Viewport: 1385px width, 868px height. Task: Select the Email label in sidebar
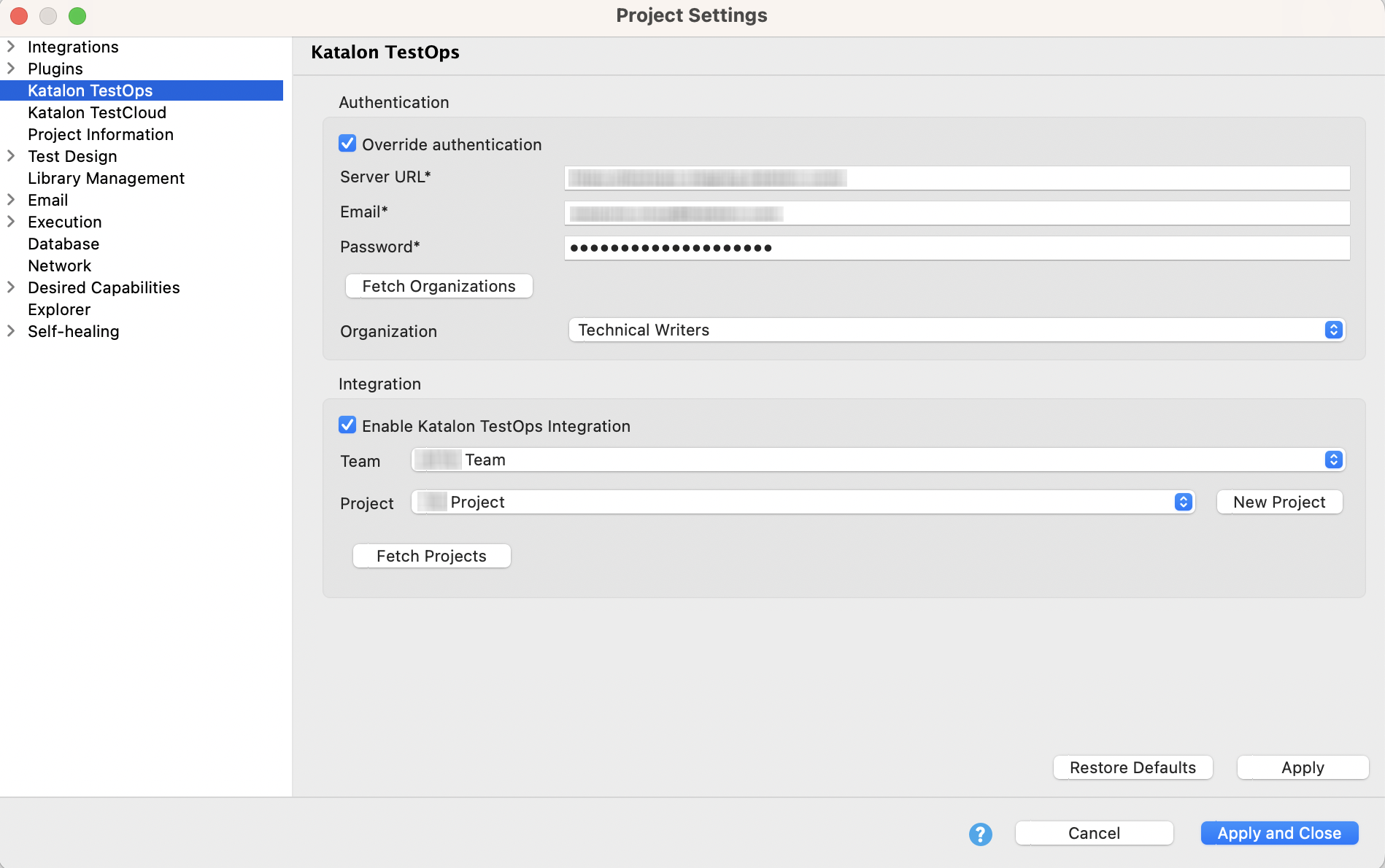tap(47, 200)
